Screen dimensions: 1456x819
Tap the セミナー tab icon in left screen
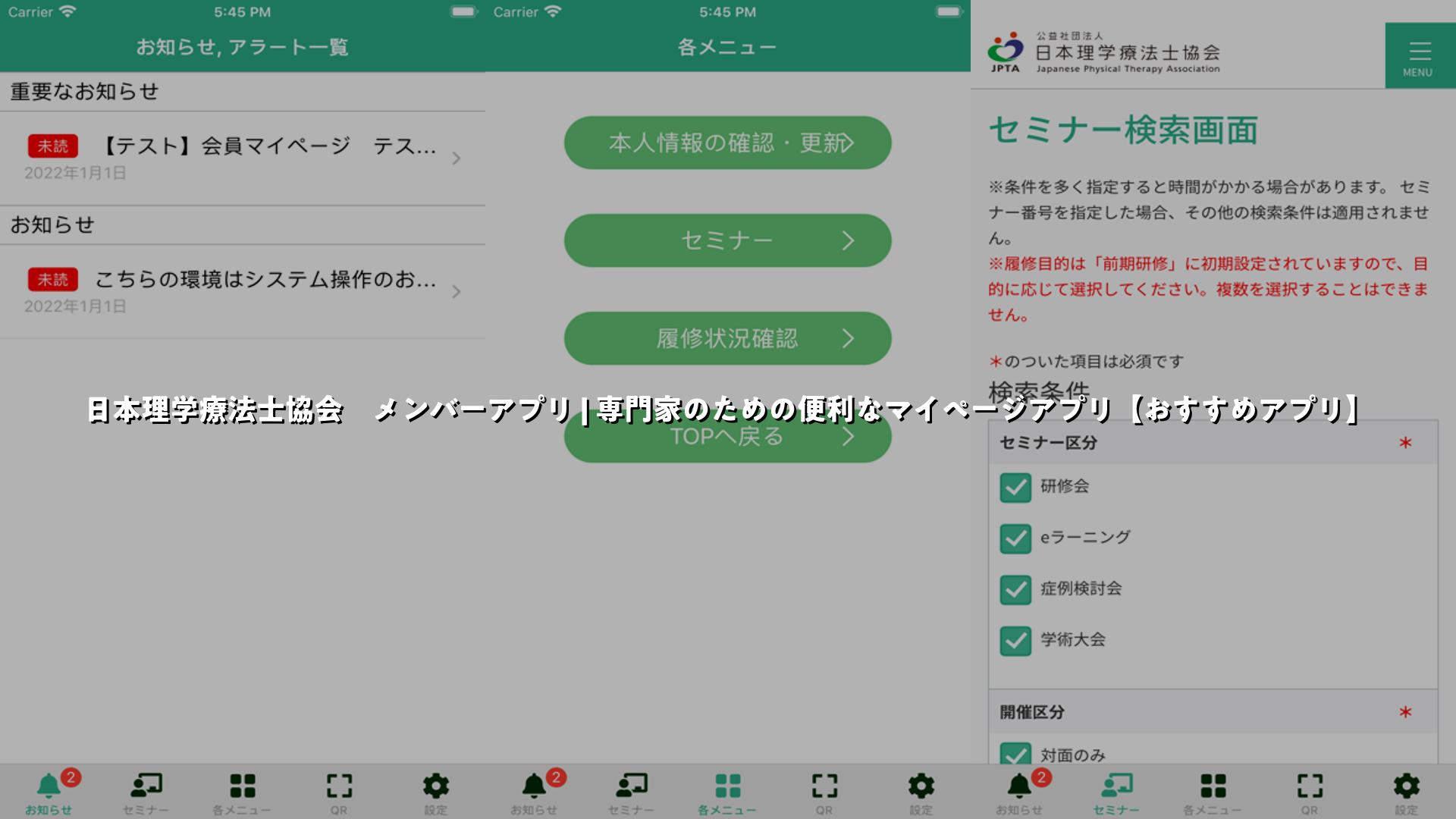(146, 786)
